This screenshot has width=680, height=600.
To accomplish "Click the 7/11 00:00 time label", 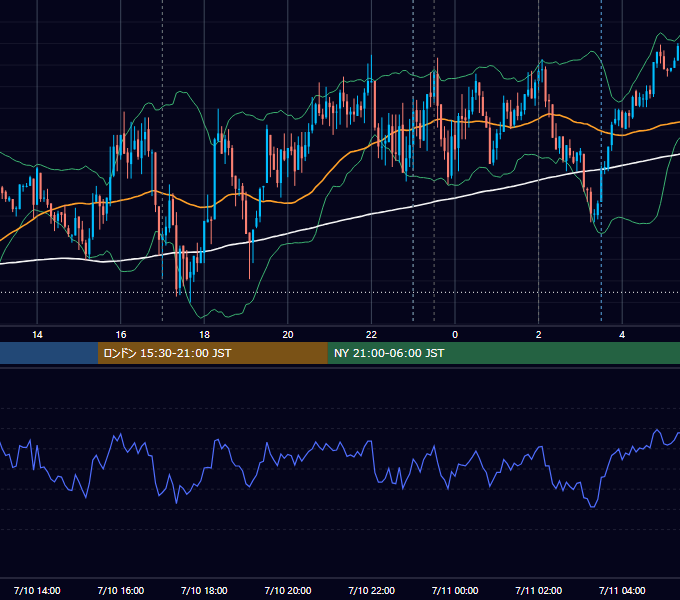I will (x=455, y=590).
